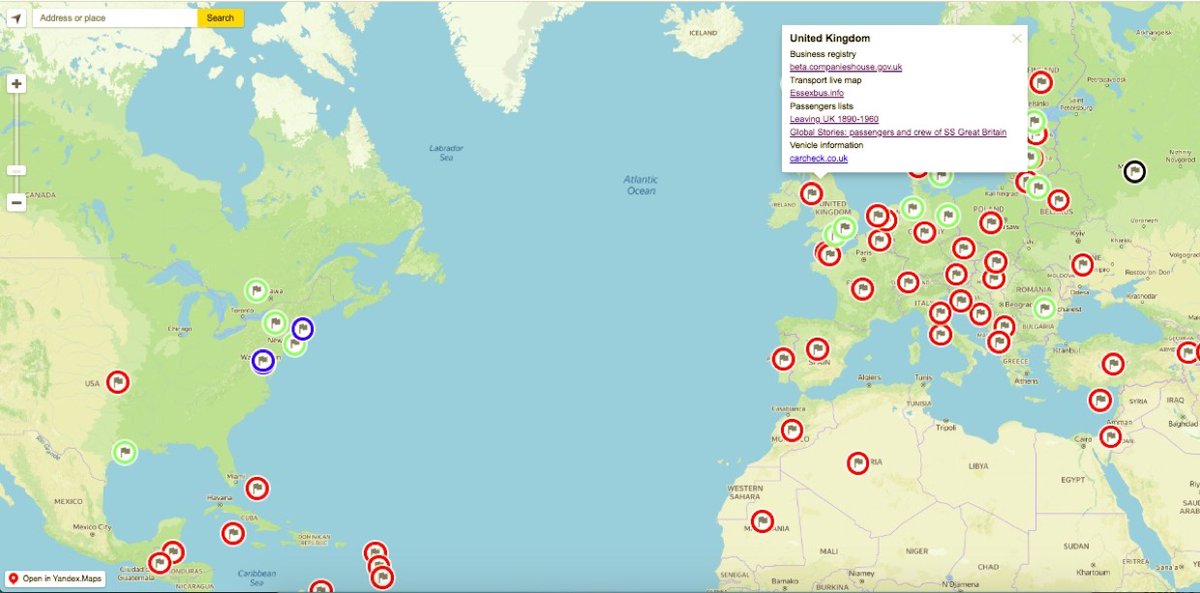Click the red flag marker in Spain
The height and width of the screenshot is (593, 1200).
tap(818, 351)
